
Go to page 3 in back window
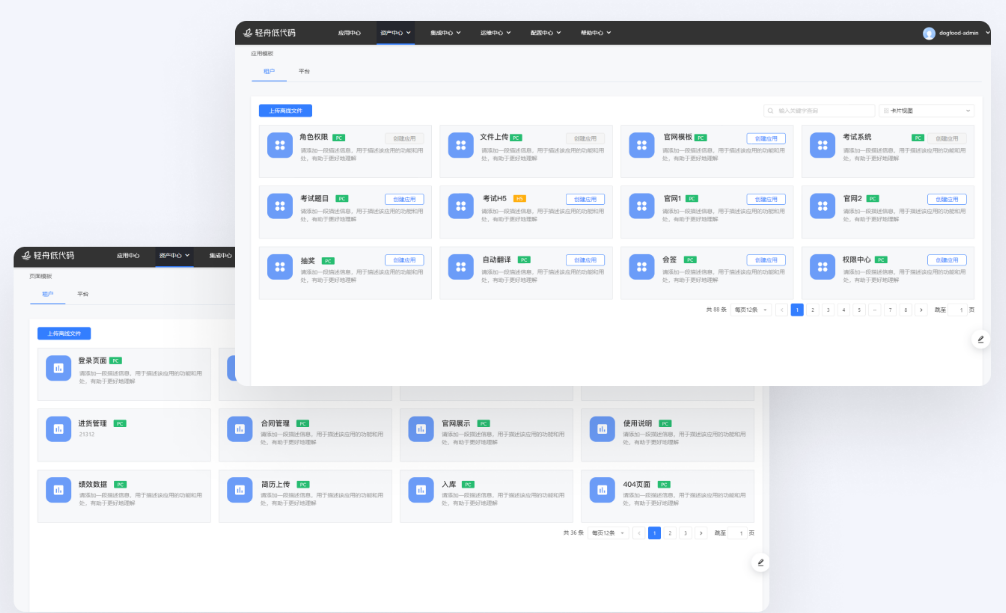[x=685, y=533]
